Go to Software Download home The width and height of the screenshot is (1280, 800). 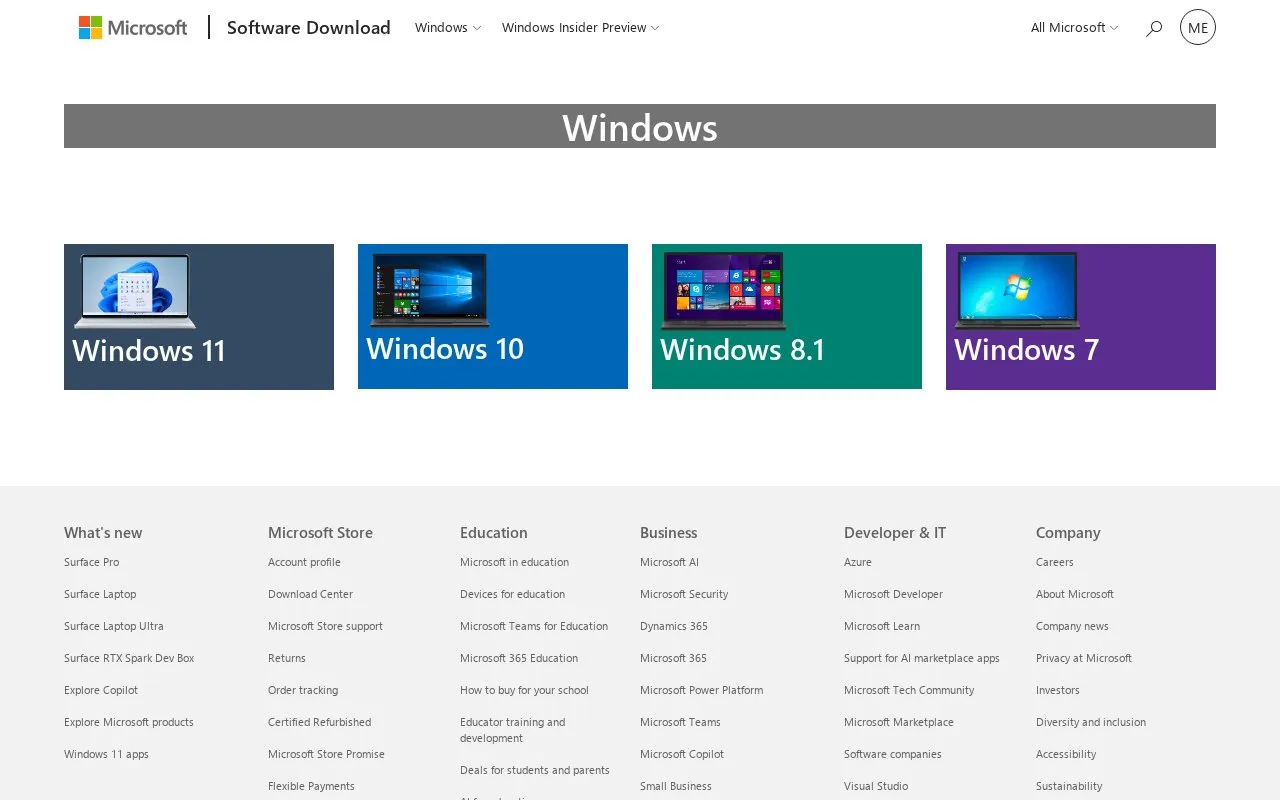309,28
